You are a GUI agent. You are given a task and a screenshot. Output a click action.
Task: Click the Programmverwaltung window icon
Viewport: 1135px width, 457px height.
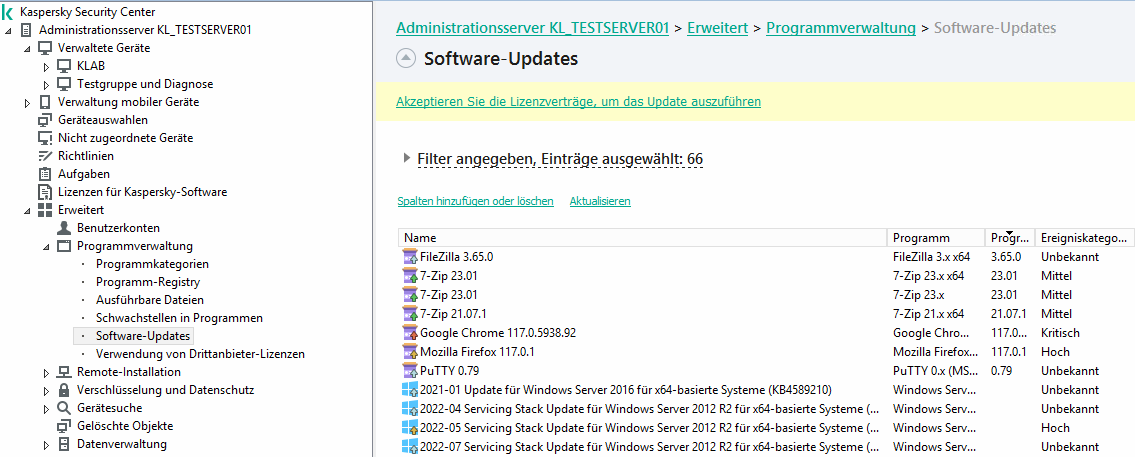click(x=64, y=246)
